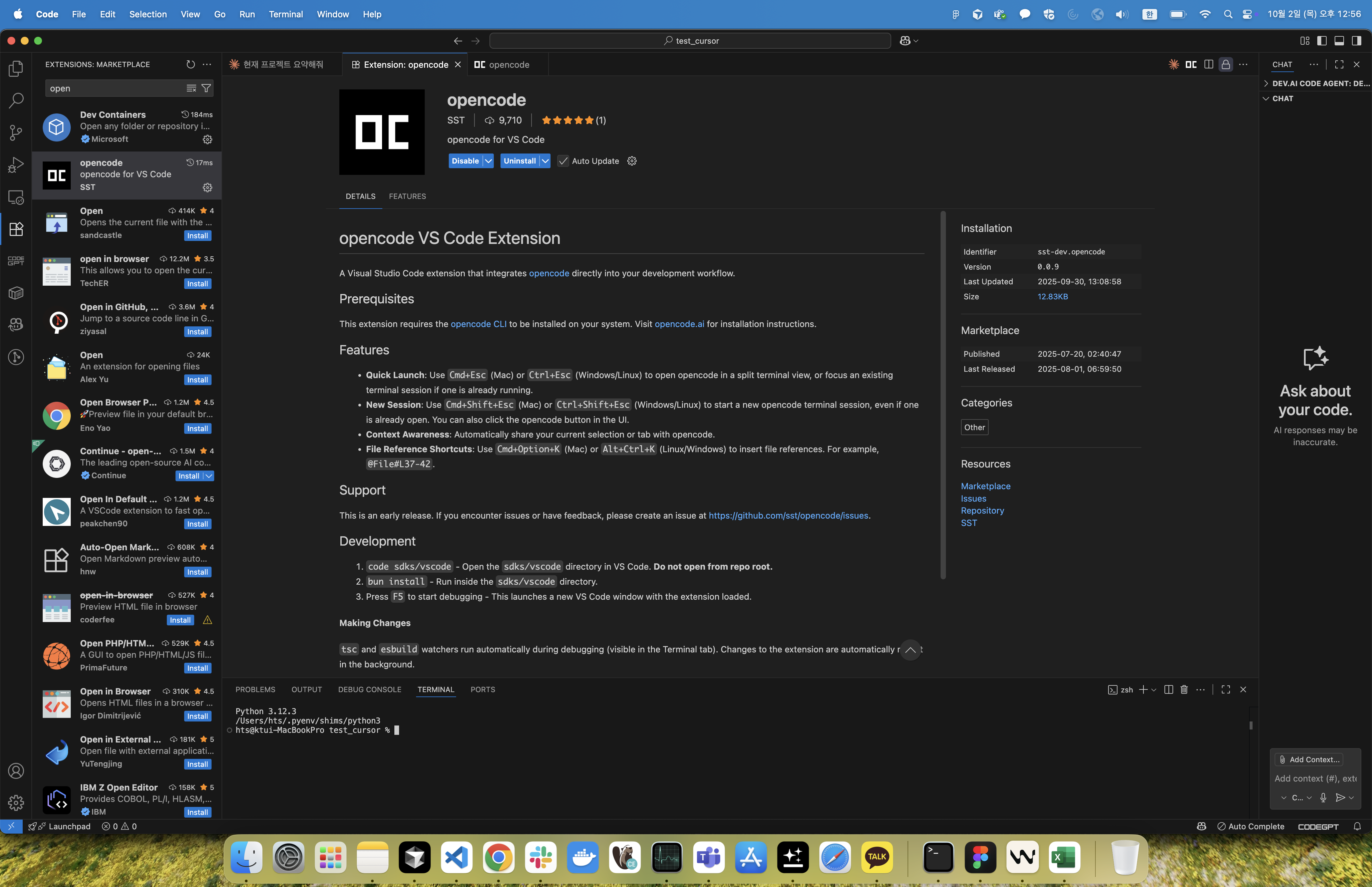Screen dimensions: 1372x887
Task: Open Disable button dropdown arrow
Action: (488, 161)
